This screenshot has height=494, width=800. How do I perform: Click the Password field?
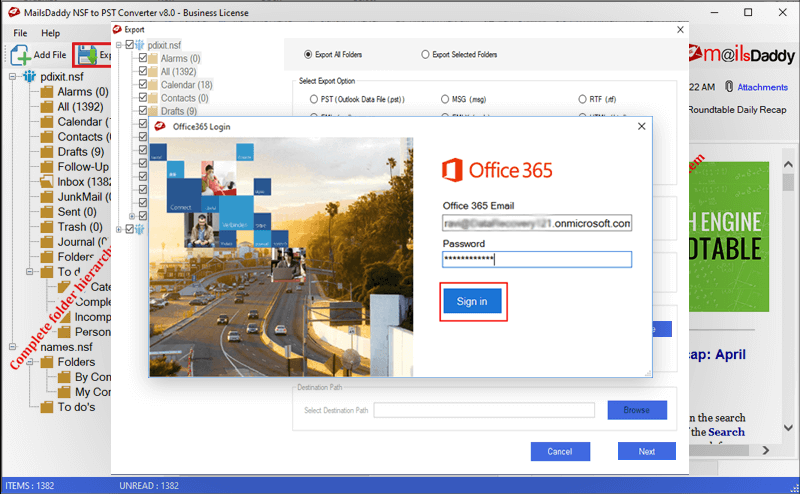(x=537, y=259)
